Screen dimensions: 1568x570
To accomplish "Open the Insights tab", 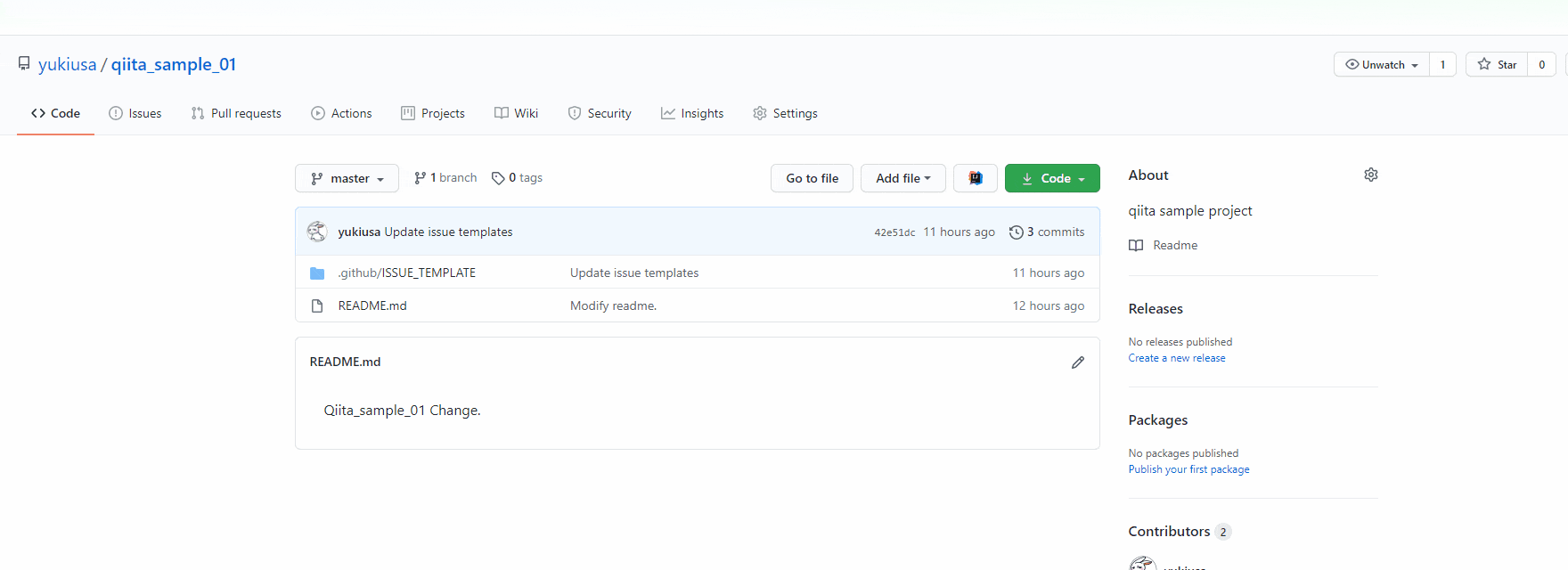I will pos(692,113).
